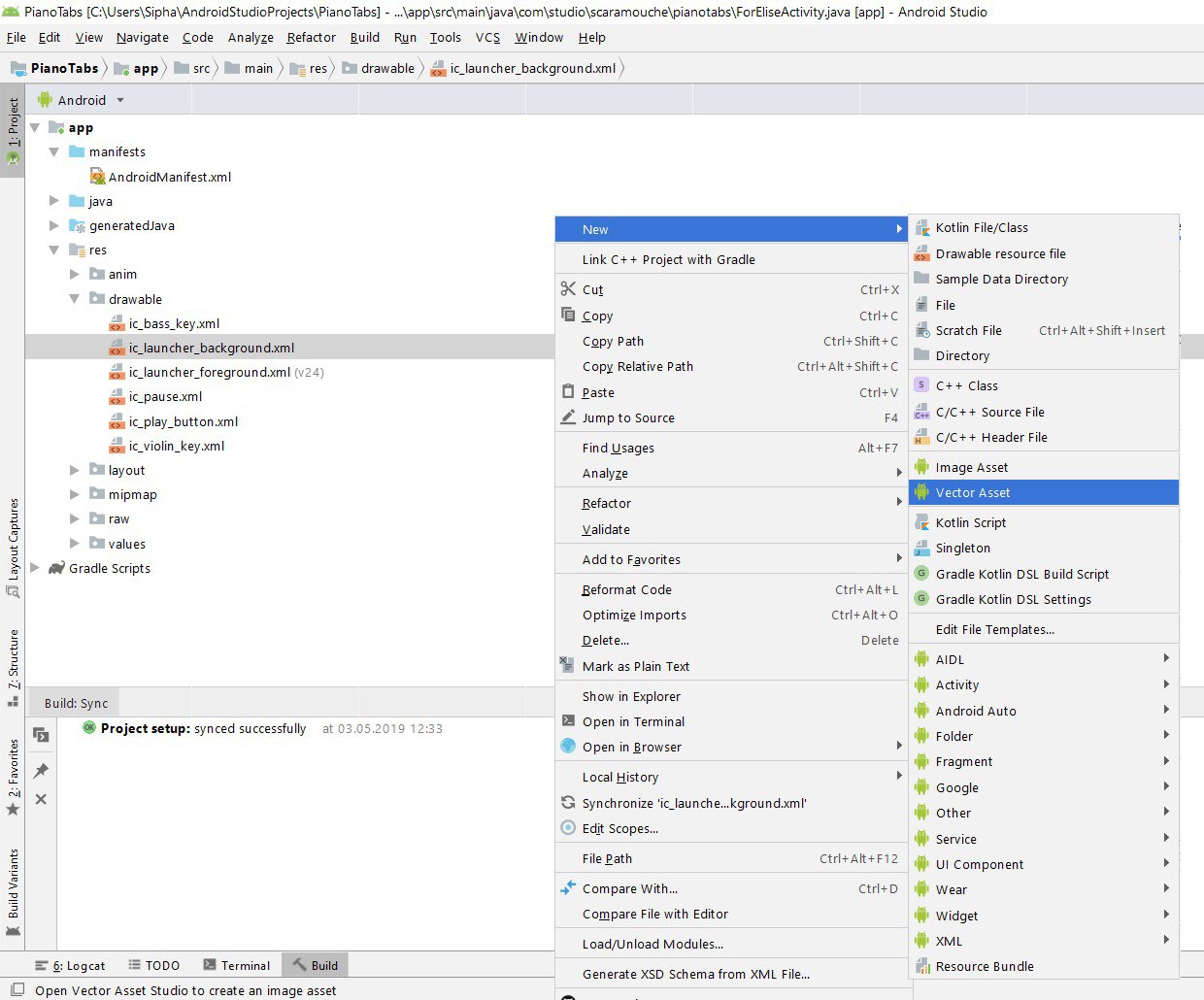Click the drawable breadcrumb
The height and width of the screenshot is (1000, 1204).
(380, 68)
